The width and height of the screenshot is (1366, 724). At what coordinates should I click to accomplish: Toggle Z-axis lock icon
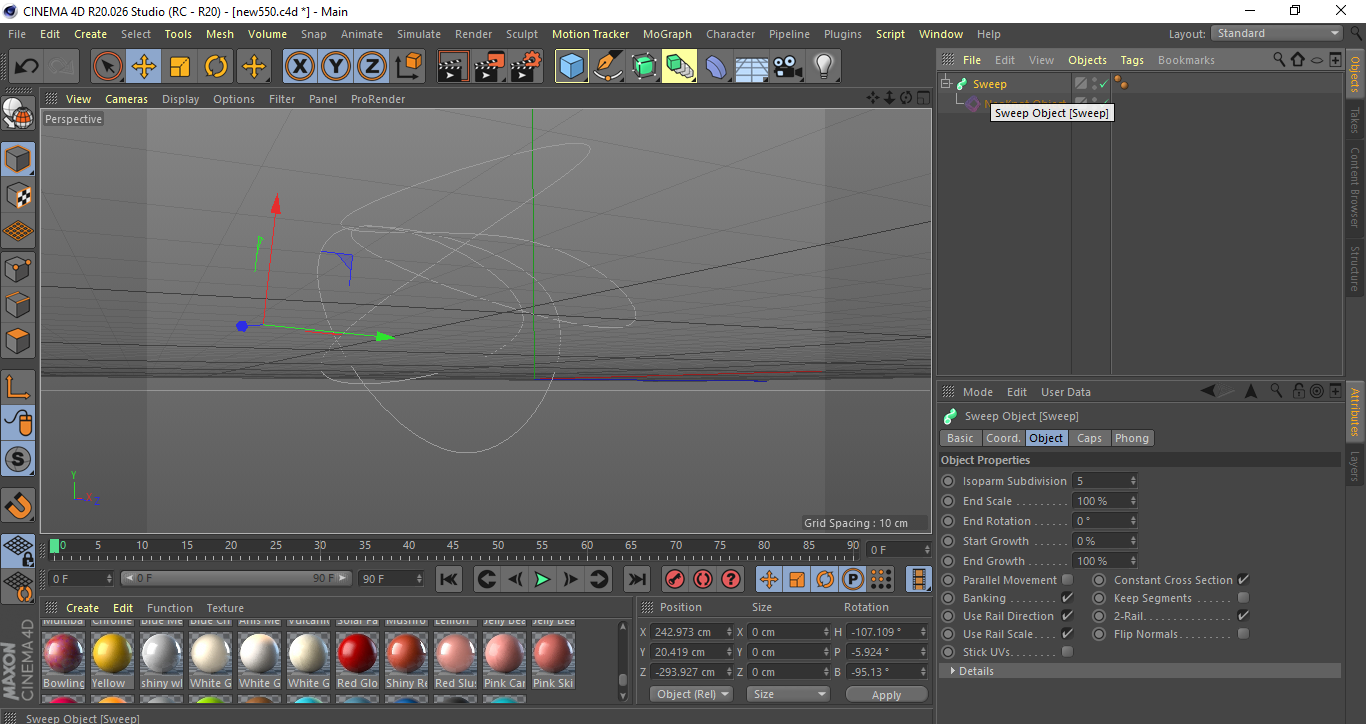click(x=372, y=67)
